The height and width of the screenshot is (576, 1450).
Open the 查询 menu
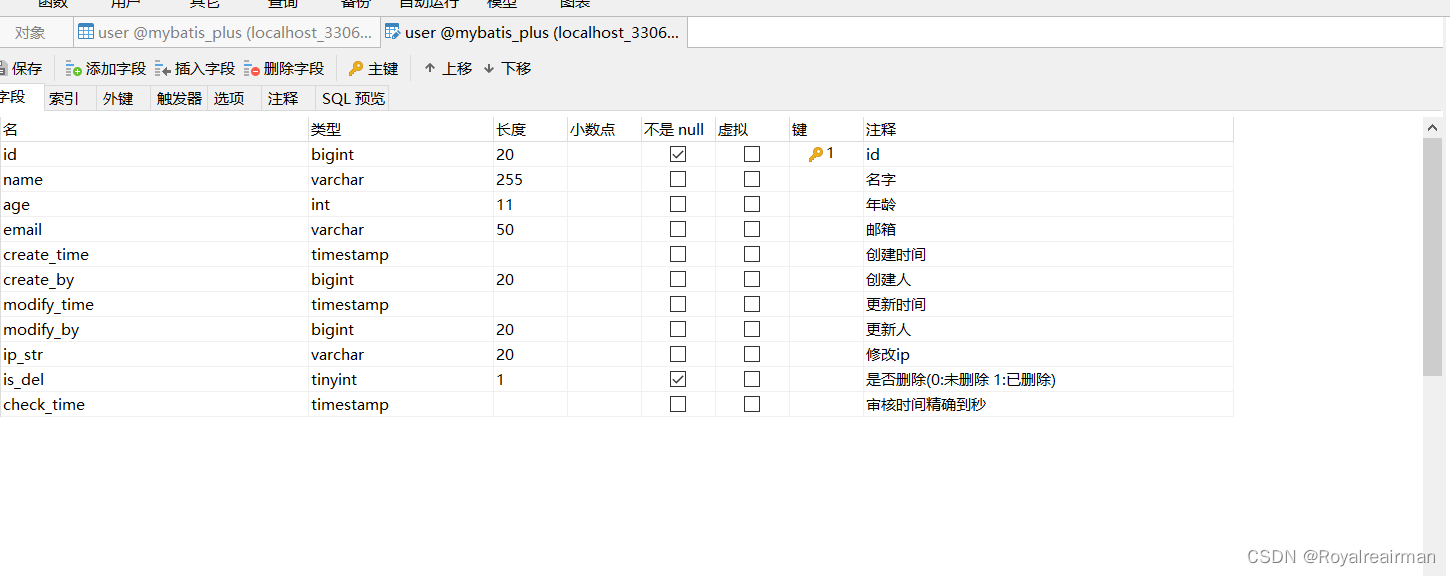coord(282,3)
